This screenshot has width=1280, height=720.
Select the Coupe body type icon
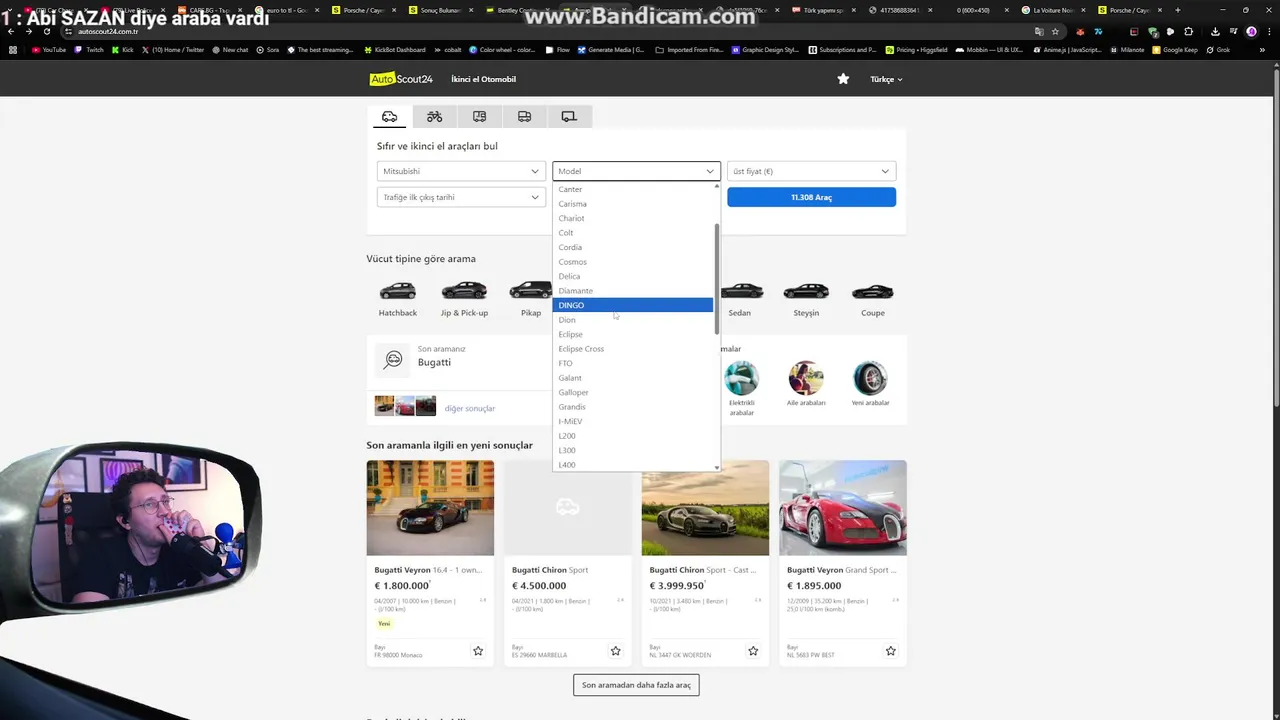(x=872, y=291)
